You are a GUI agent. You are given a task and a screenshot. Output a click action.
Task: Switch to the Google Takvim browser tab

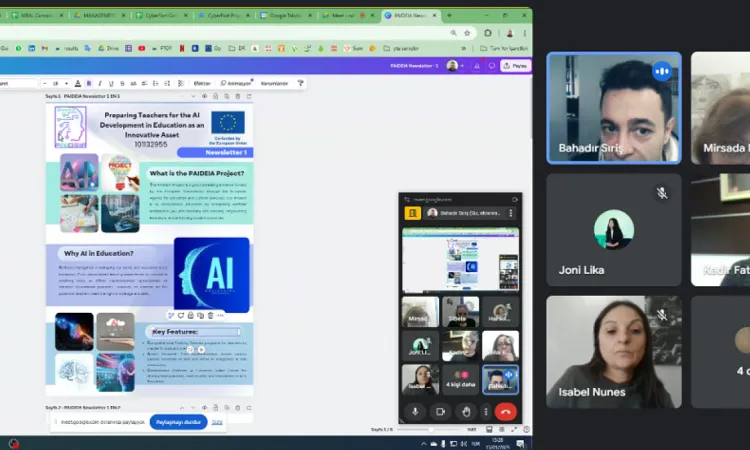coord(278,16)
